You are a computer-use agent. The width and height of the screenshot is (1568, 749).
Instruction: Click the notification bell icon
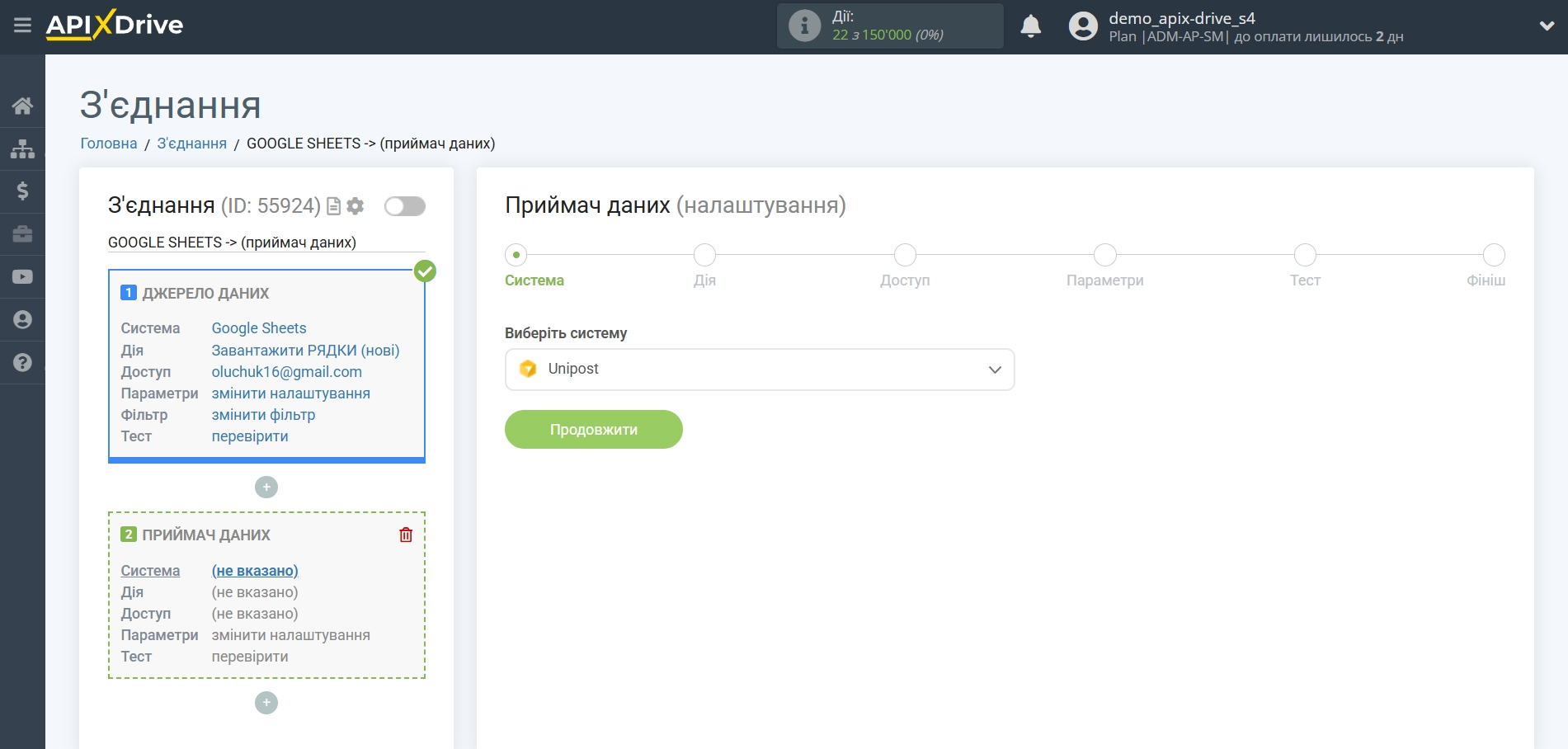point(1030,26)
